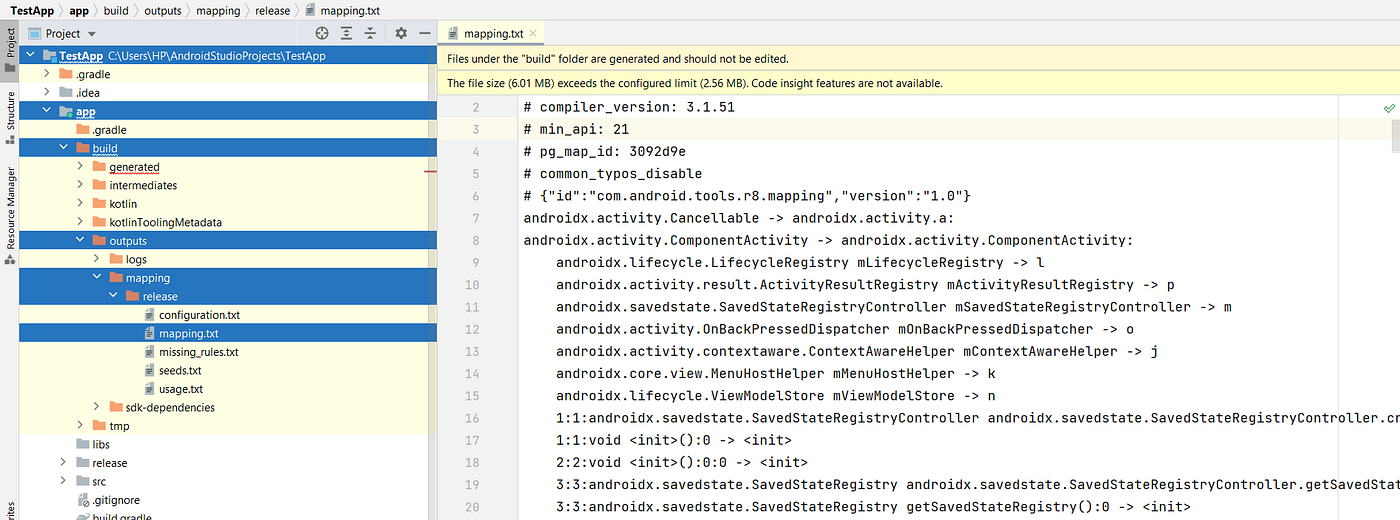Select mapping.txt in the project tree
This screenshot has width=1400, height=520.
coord(188,333)
